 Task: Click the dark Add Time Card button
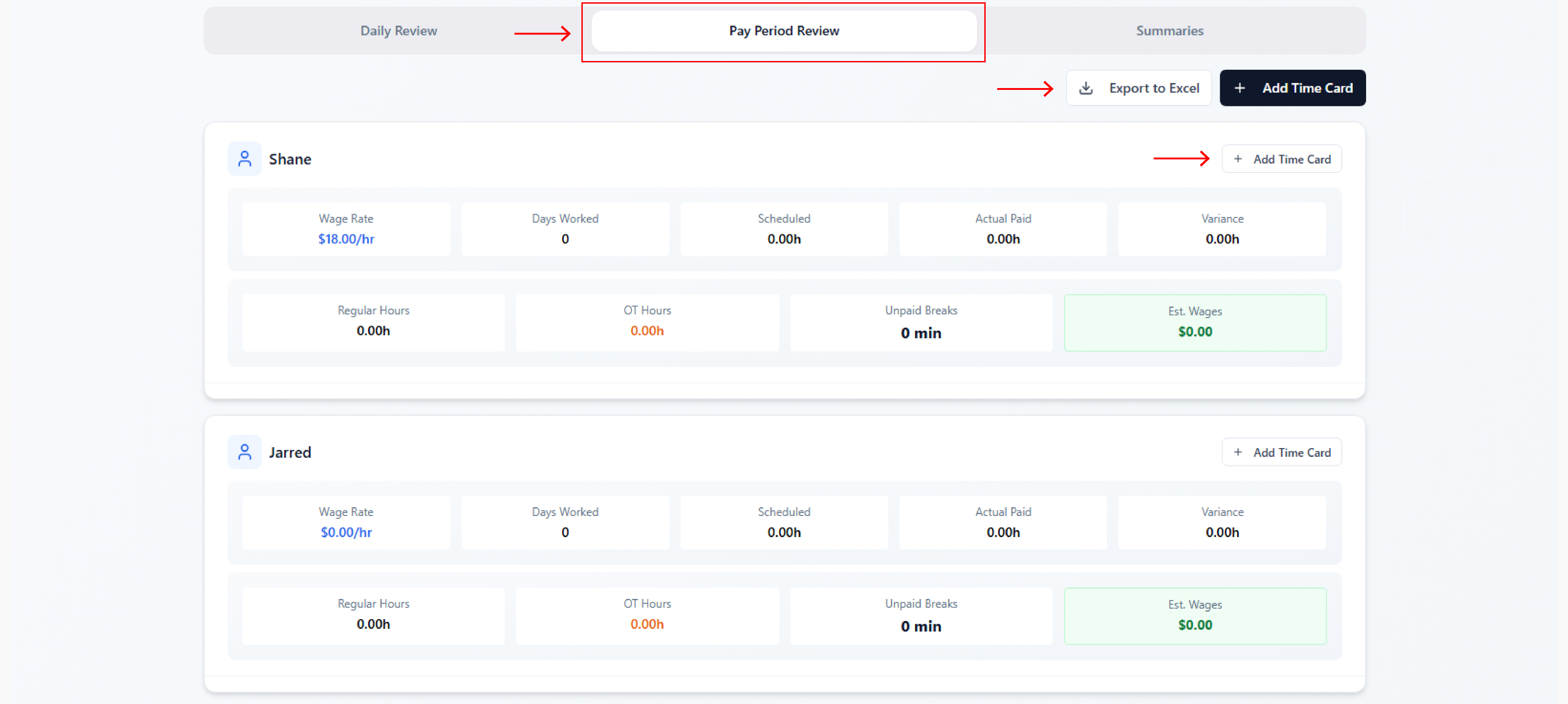1292,88
